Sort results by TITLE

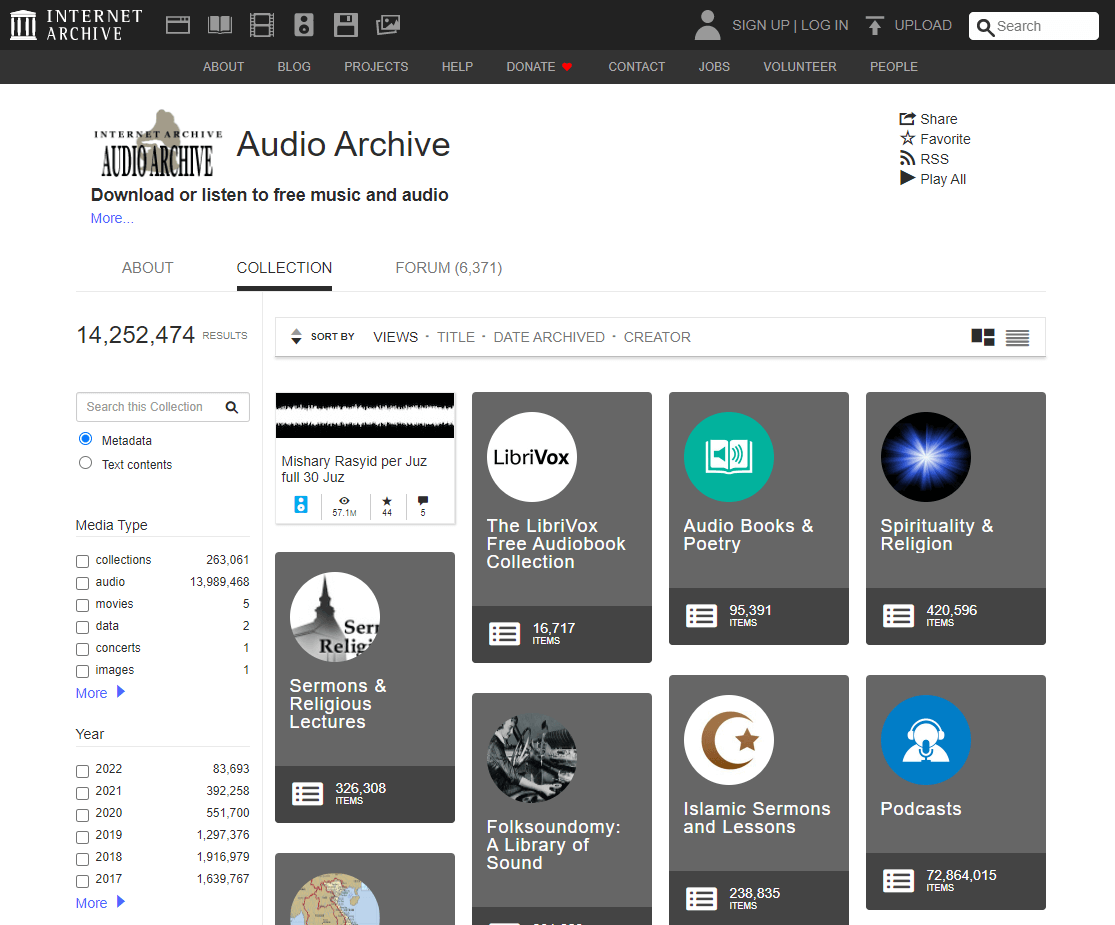pyautogui.click(x=456, y=337)
